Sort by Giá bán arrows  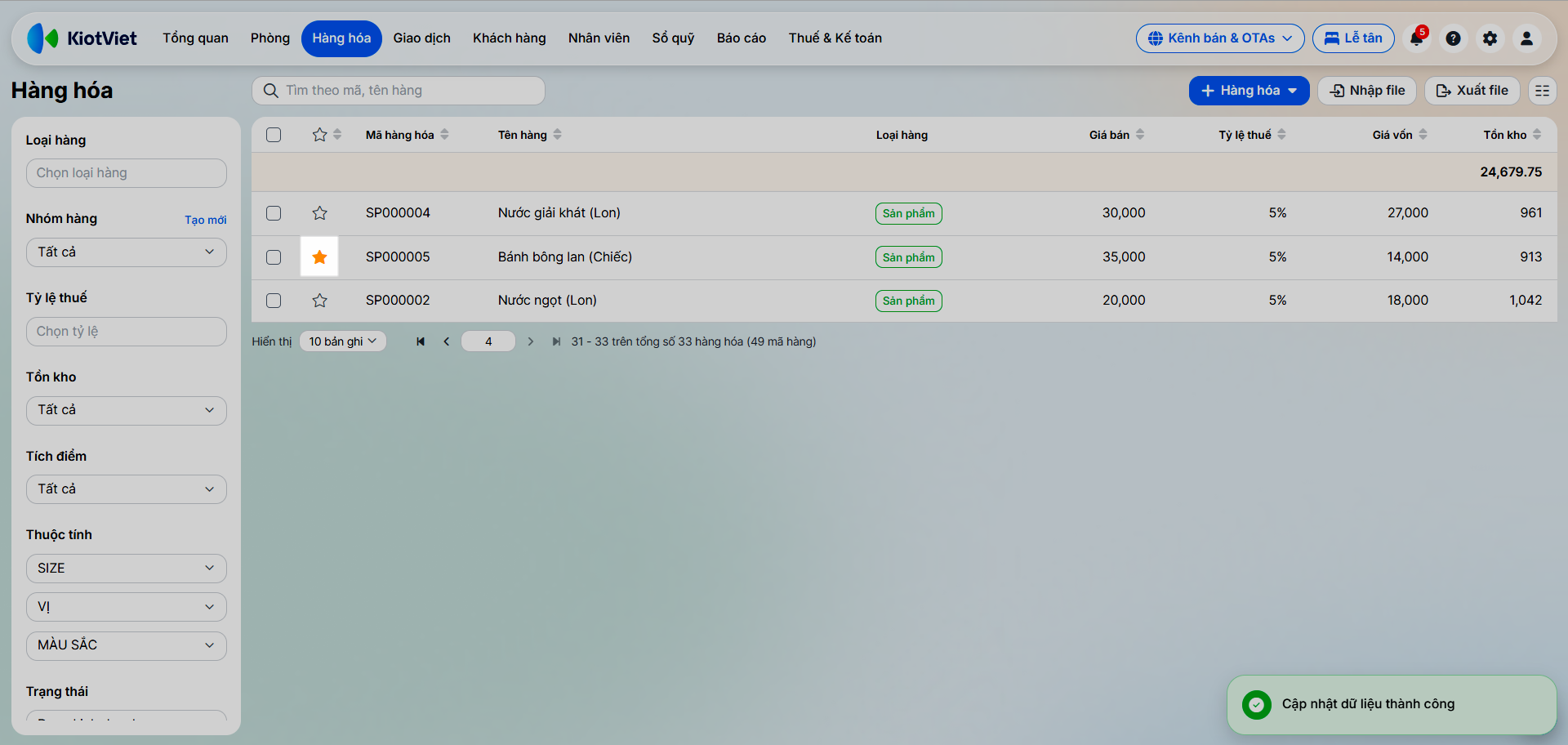(x=1140, y=135)
